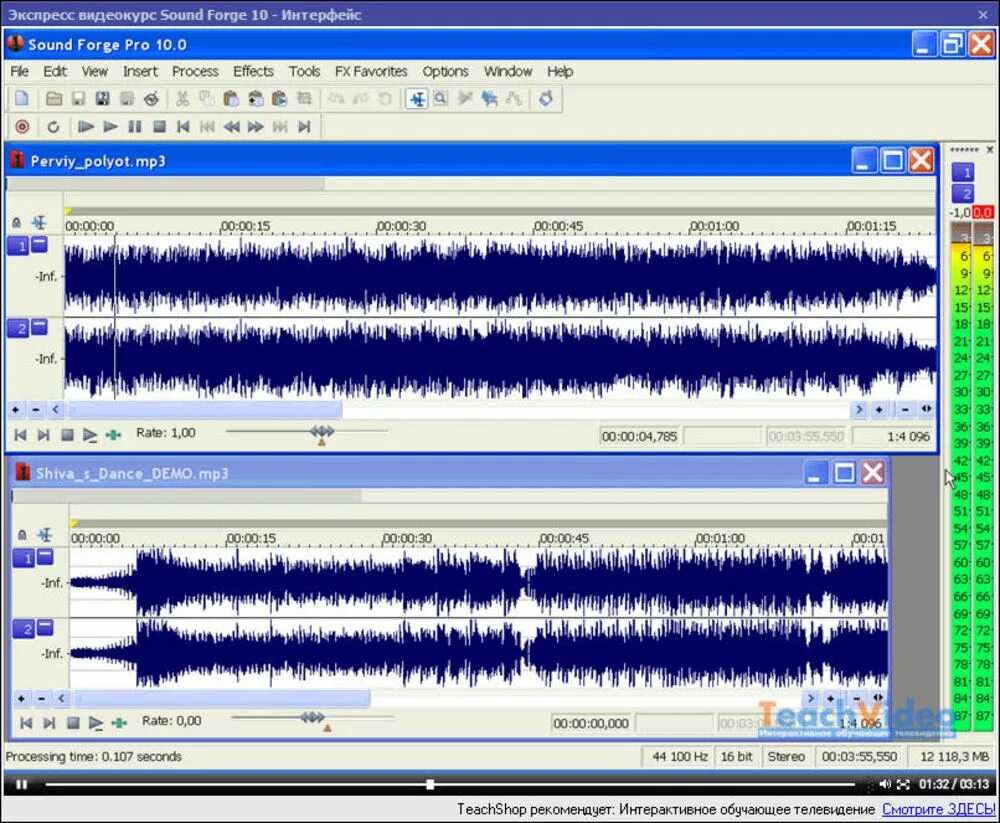The height and width of the screenshot is (823, 1000).
Task: Click Stop button in Shiva_s_Dance window
Action: 73,723
